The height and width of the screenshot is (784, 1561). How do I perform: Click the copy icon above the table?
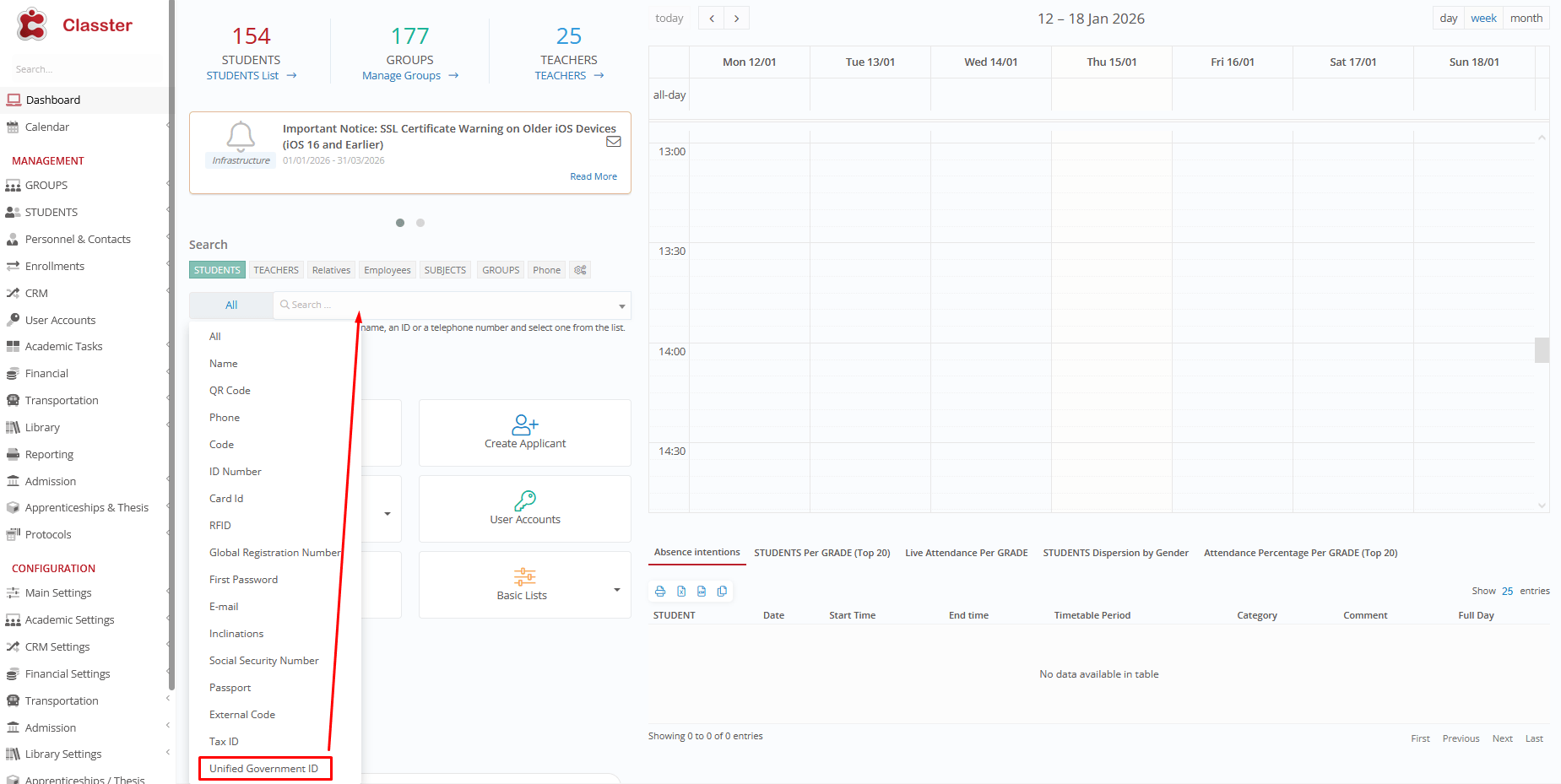pos(722,592)
